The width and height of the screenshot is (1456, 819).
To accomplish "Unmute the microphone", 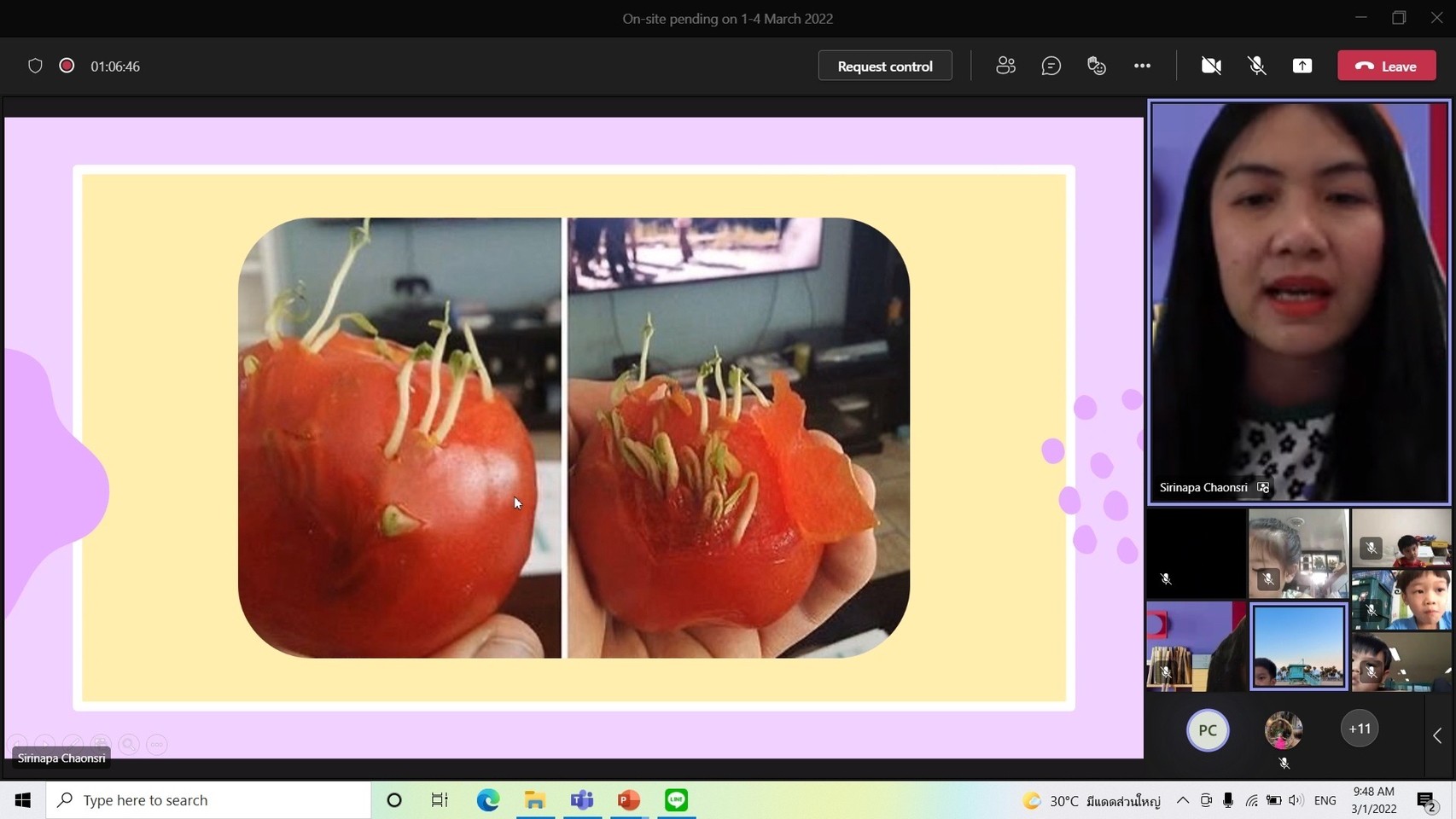I will 1256,66.
